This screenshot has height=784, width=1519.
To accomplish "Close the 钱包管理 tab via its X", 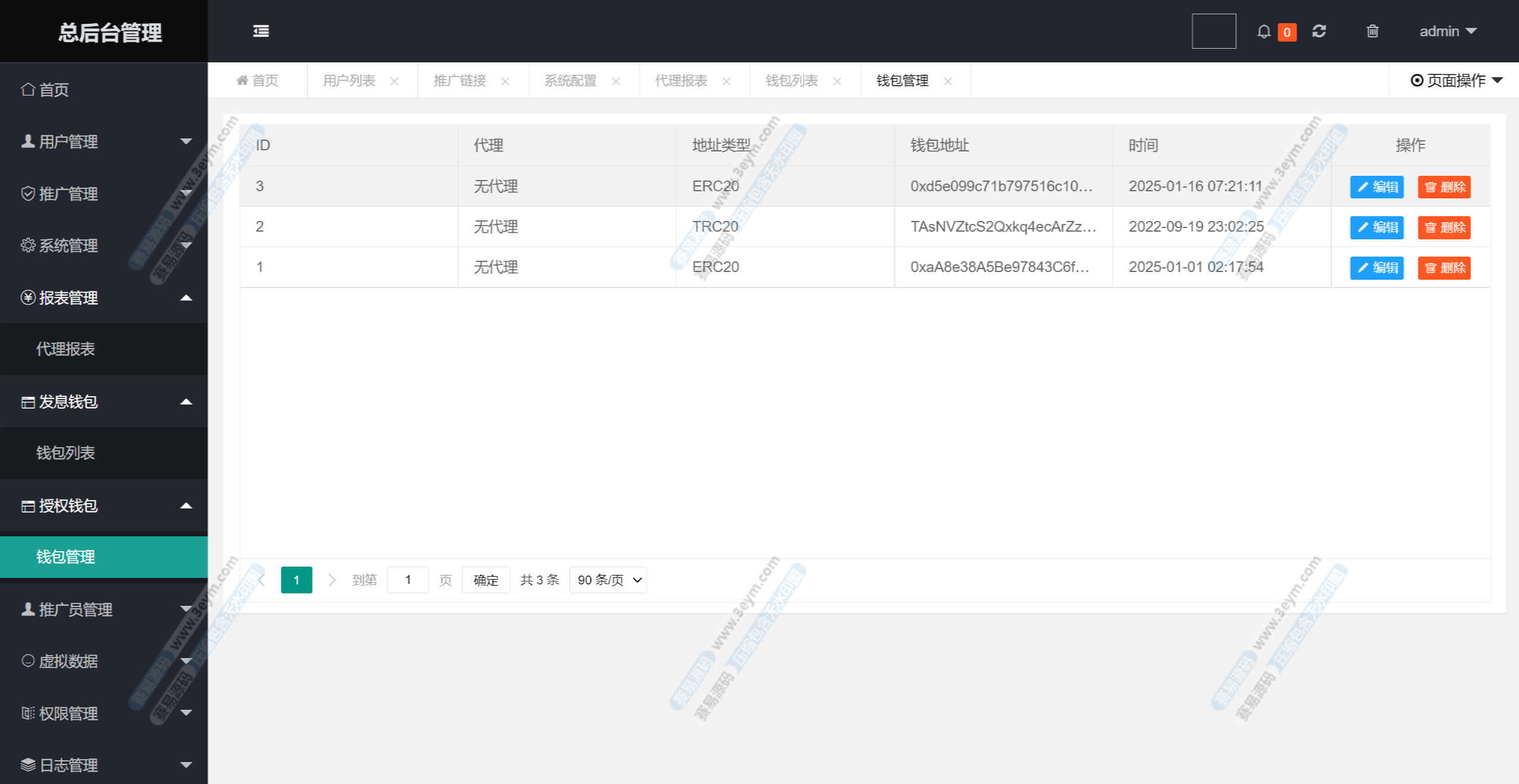I will 948,81.
